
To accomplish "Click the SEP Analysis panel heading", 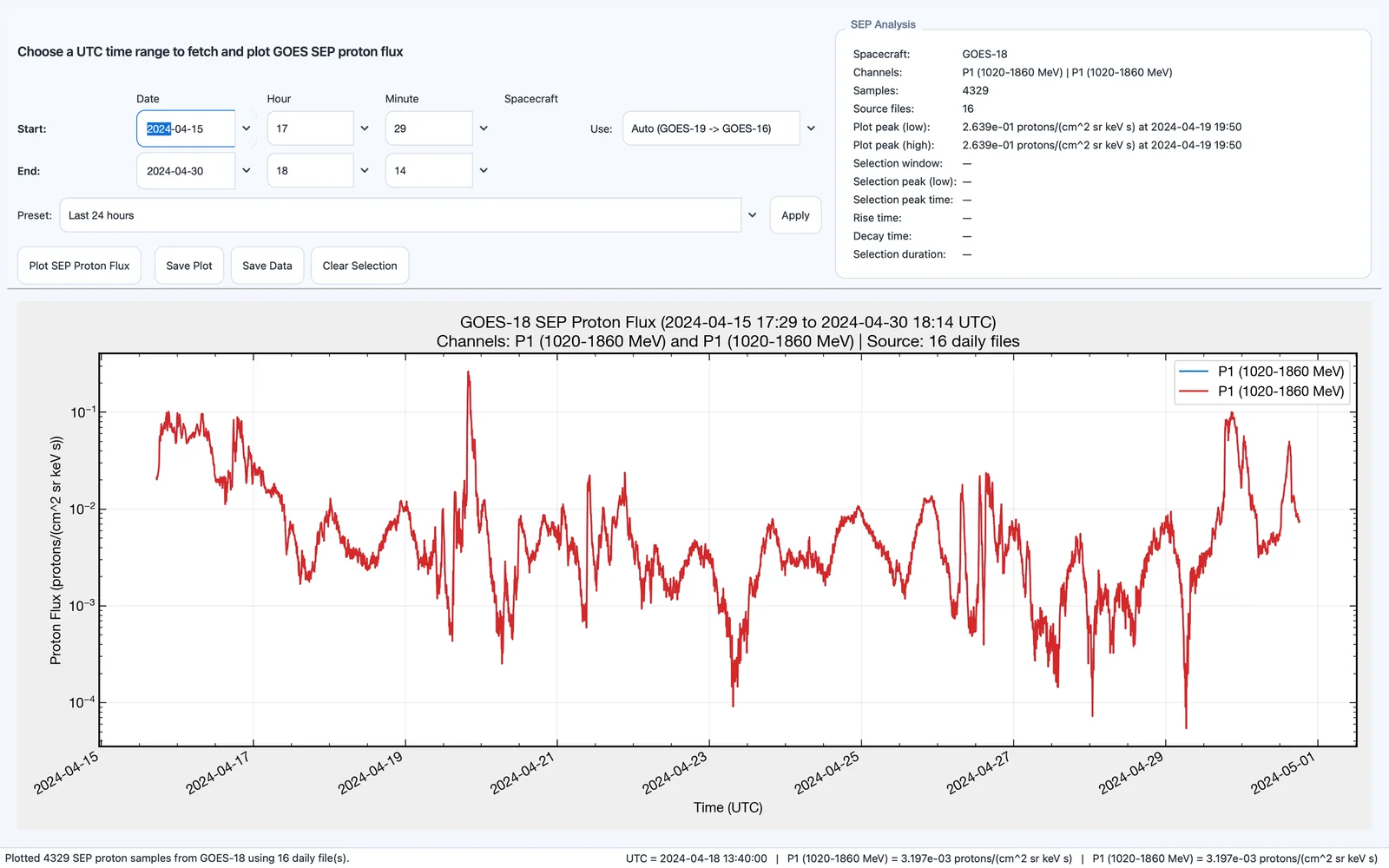I will click(x=883, y=24).
